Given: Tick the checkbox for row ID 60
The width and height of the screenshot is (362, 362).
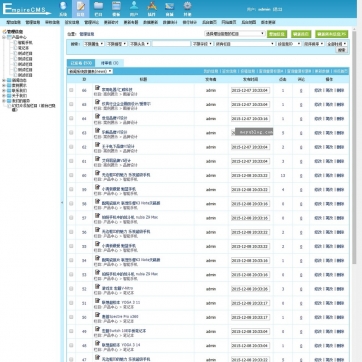Looking at the screenshot, I should [71, 175].
